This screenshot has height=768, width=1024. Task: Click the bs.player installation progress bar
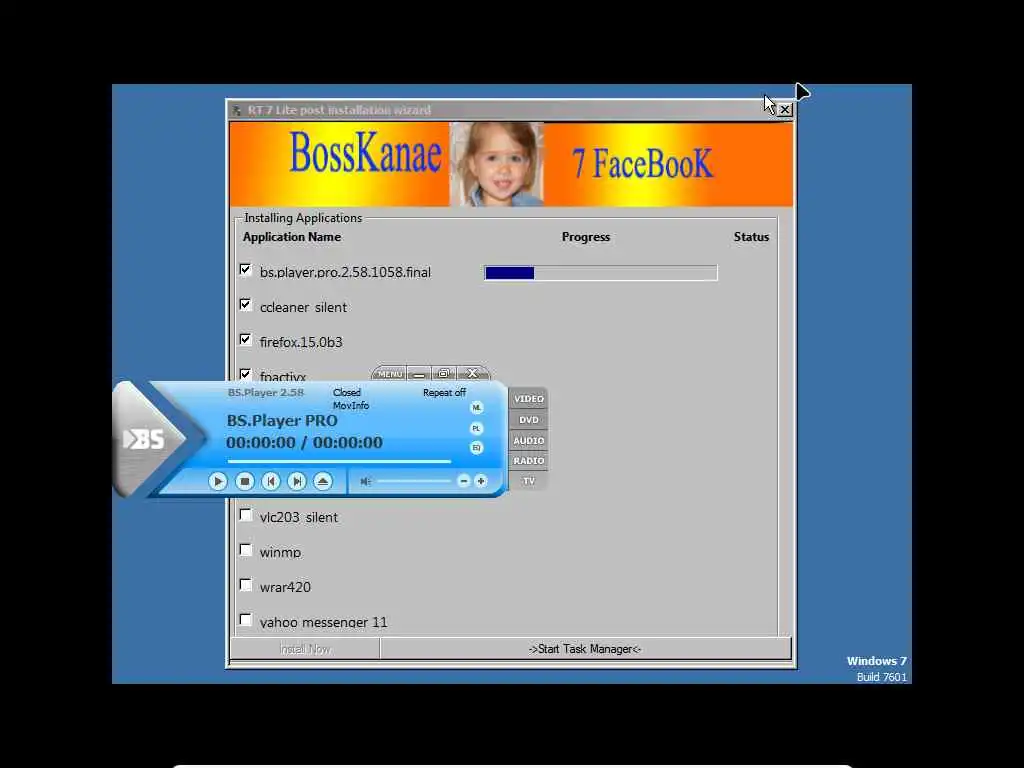click(x=601, y=272)
